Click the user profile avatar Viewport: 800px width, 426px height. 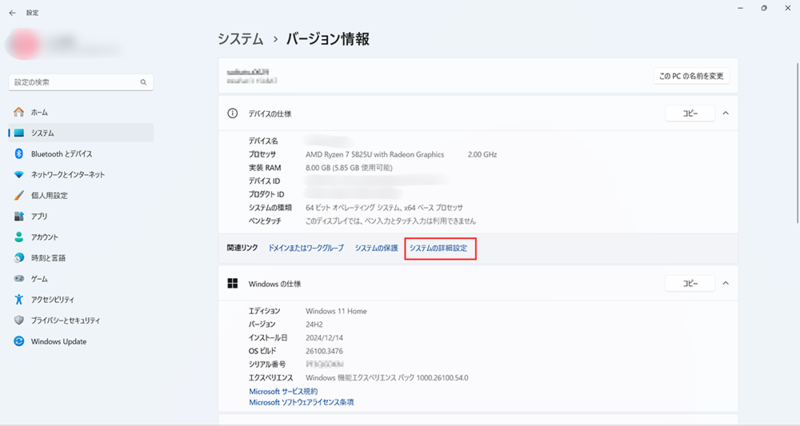(x=23, y=45)
